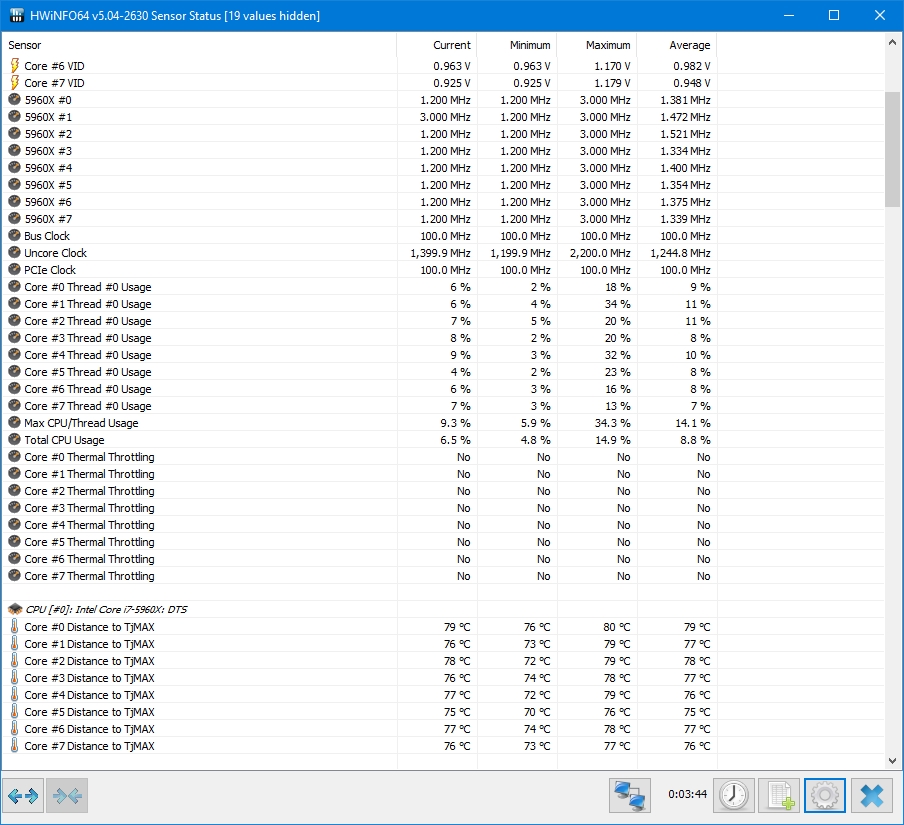
Task: Select Core #5 Thread #0 Usage label
Action: 88,372
